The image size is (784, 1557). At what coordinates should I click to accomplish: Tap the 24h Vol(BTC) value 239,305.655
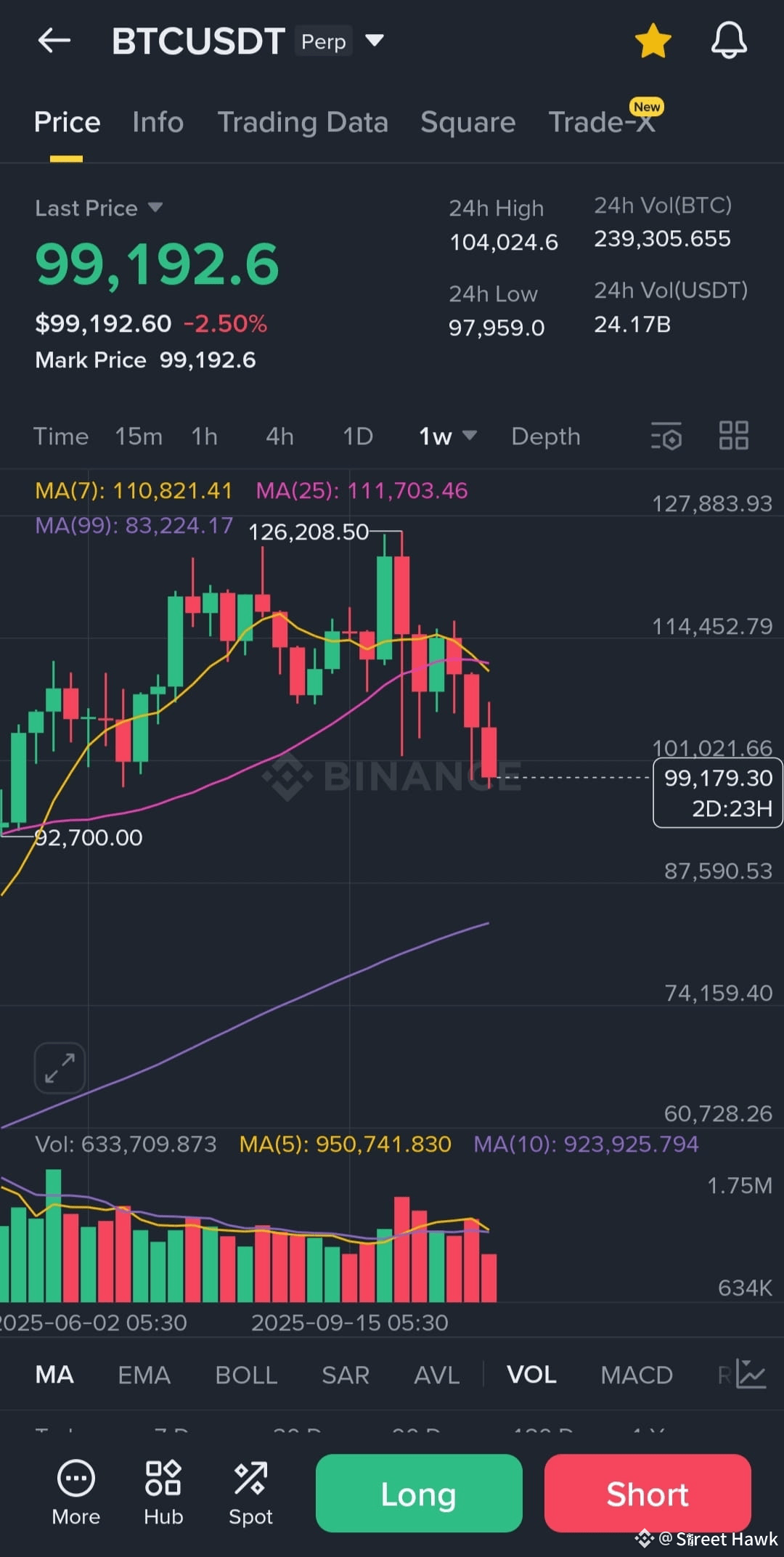tap(663, 239)
